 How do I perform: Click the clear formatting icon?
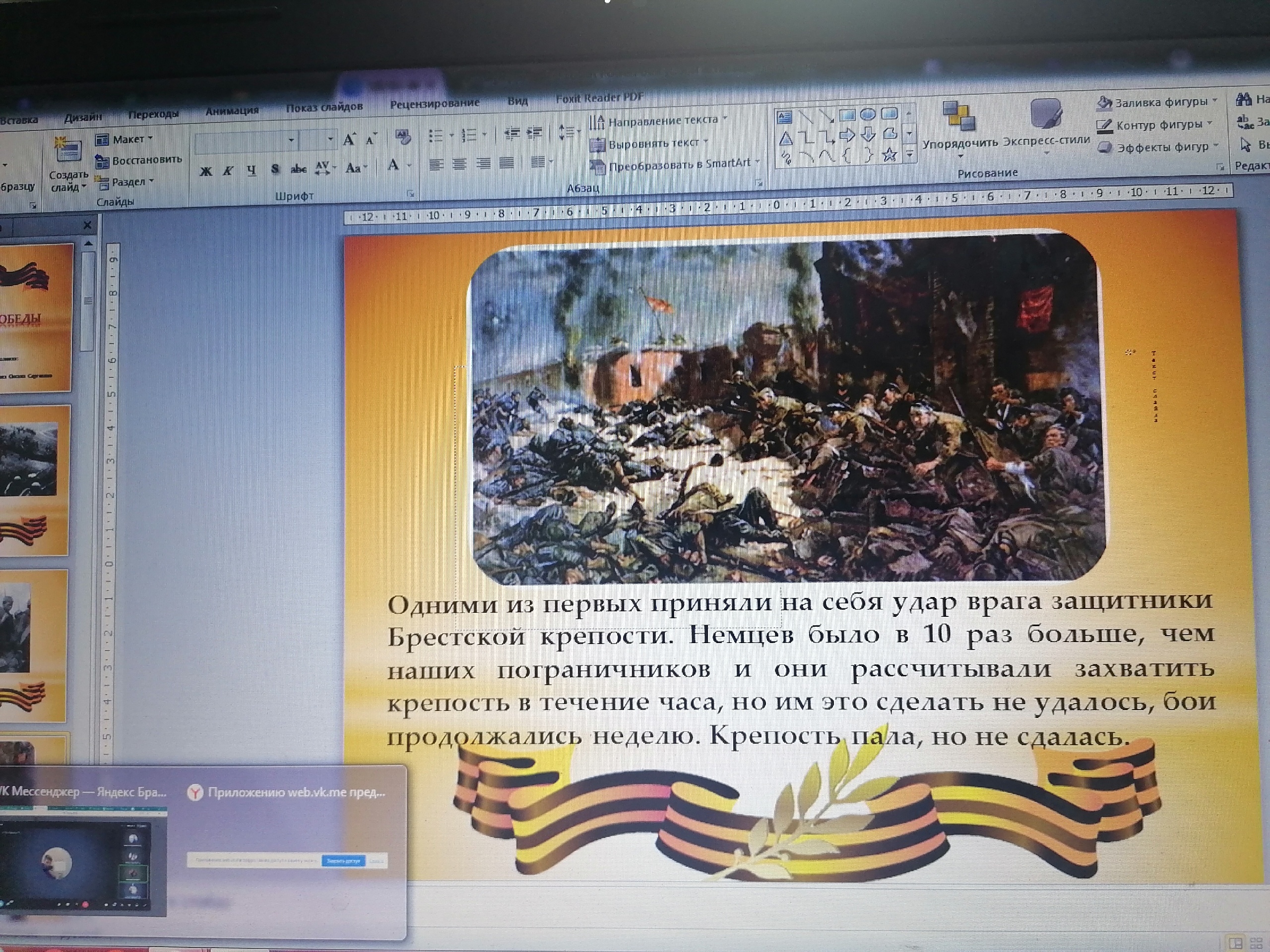tap(403, 137)
